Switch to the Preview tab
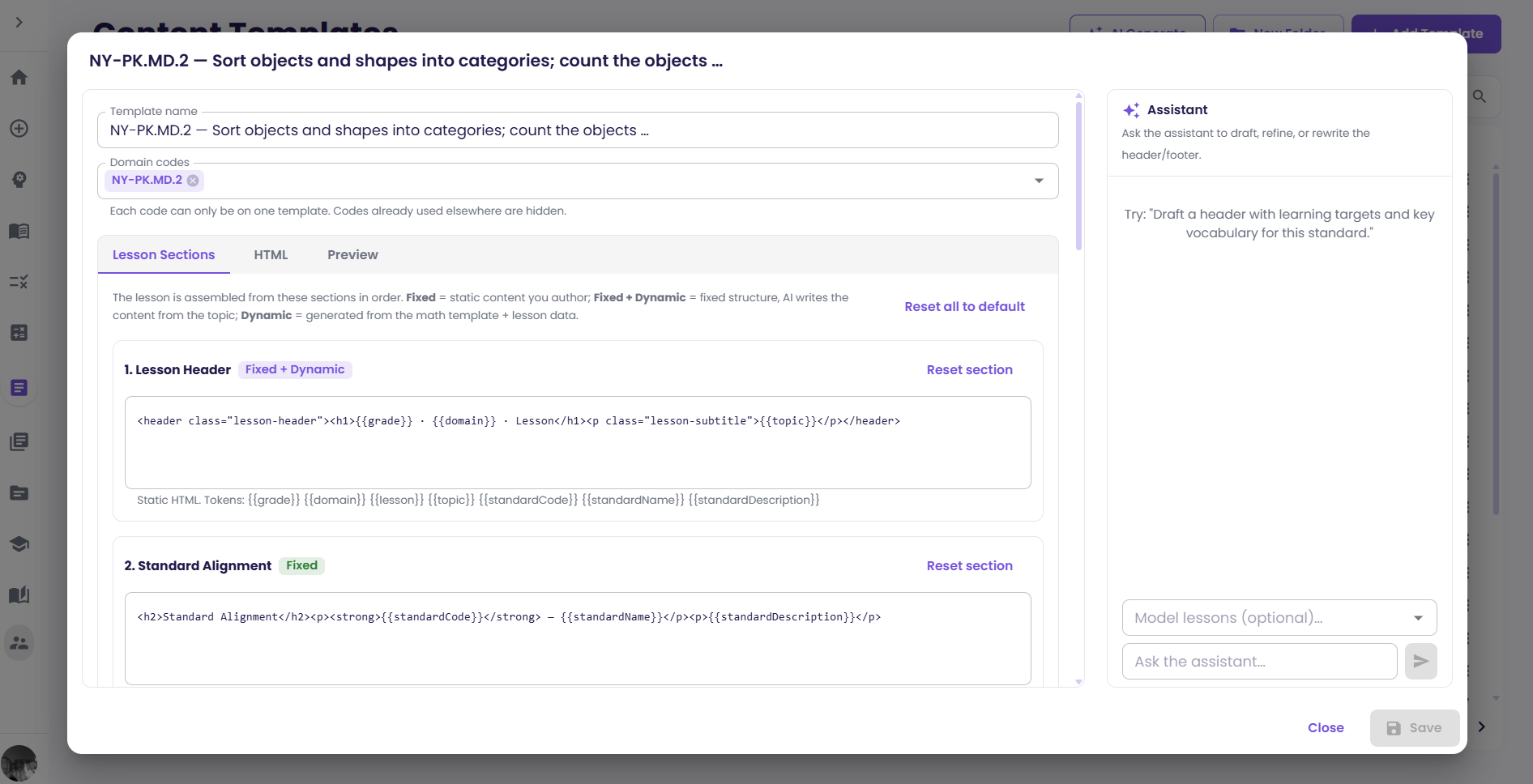The image size is (1533, 784). (352, 255)
